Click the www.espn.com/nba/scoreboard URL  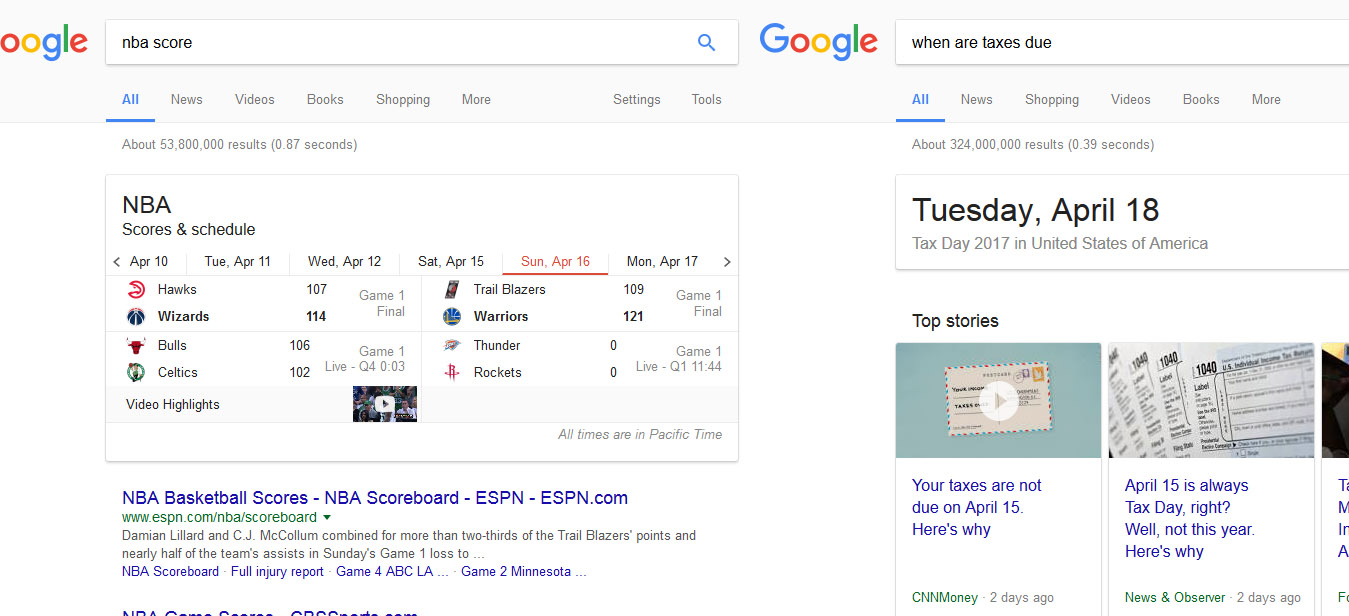[219, 518]
